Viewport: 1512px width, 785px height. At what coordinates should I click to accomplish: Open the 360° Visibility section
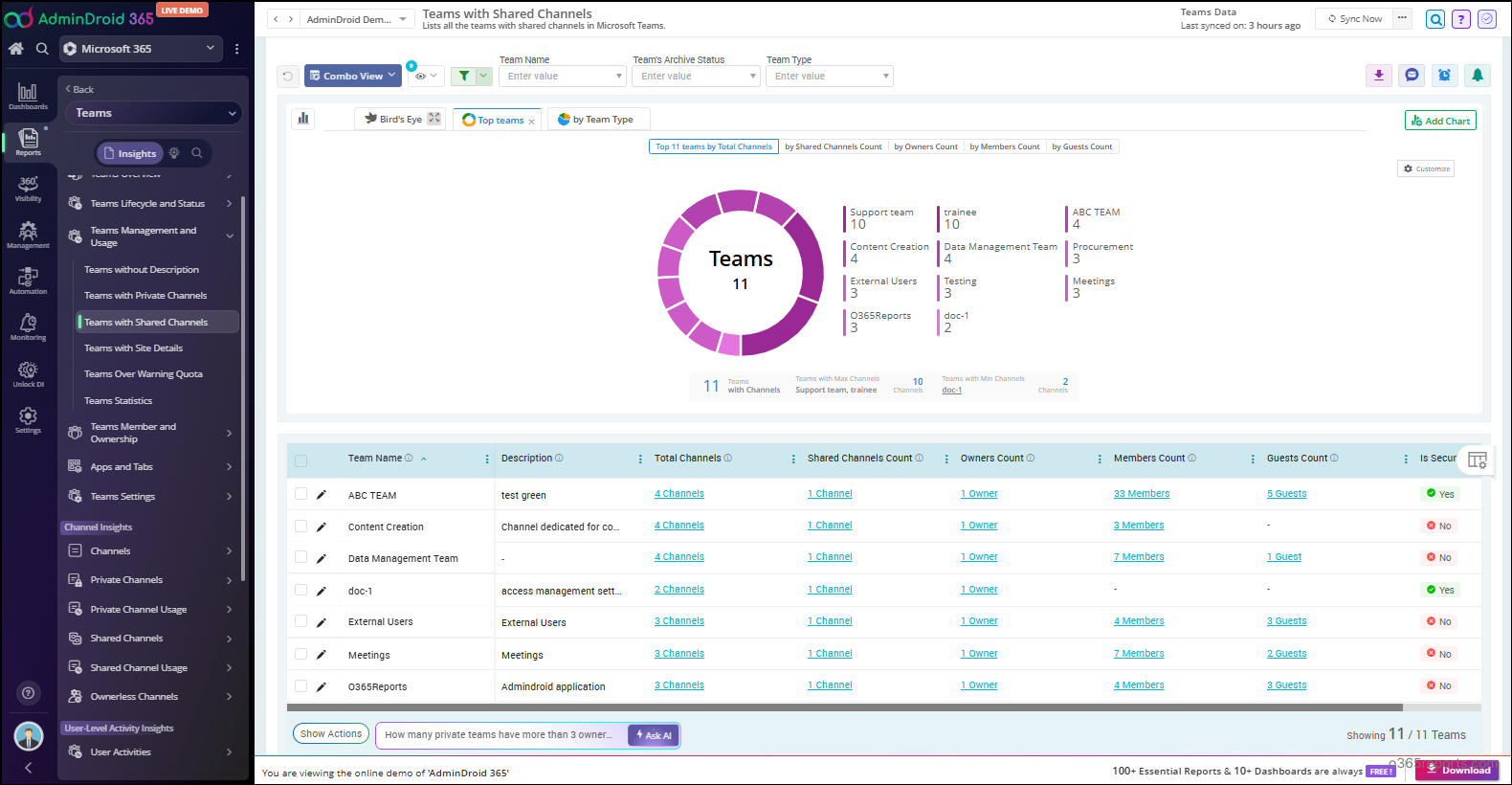tap(28, 189)
